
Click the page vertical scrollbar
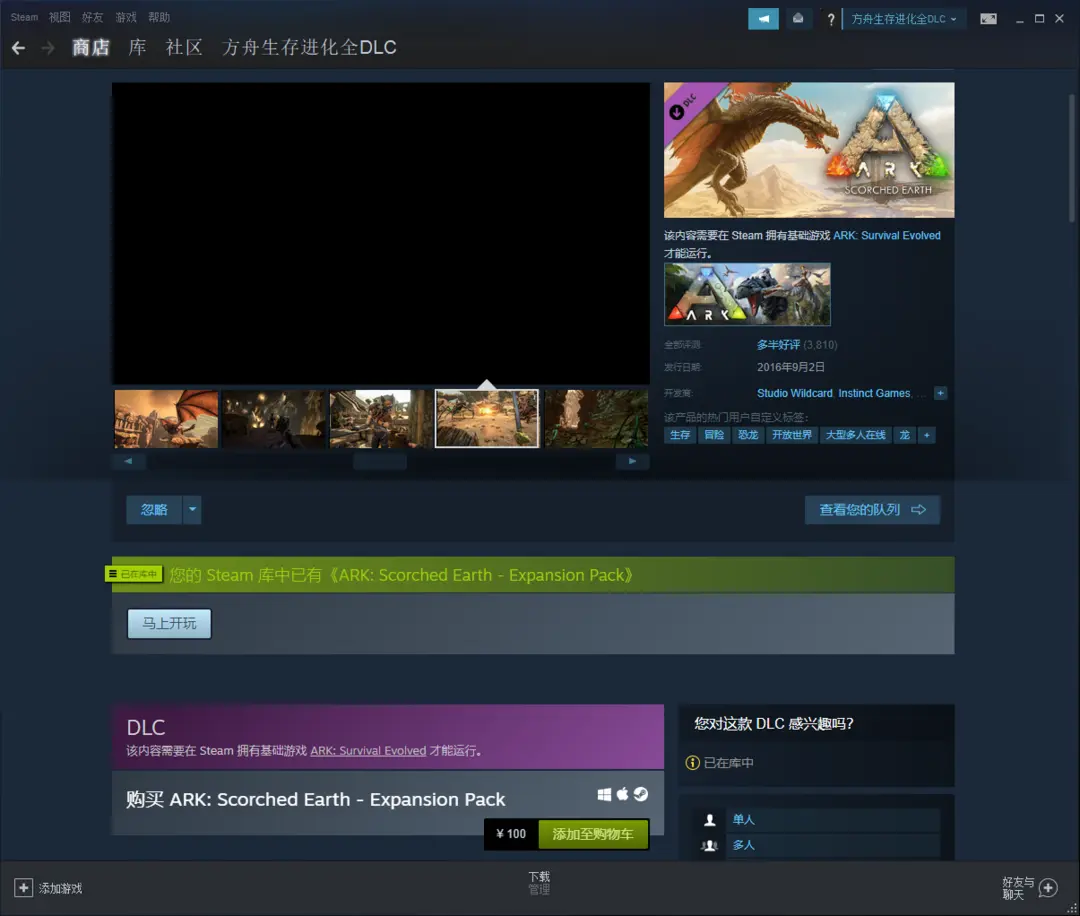[x=1072, y=158]
